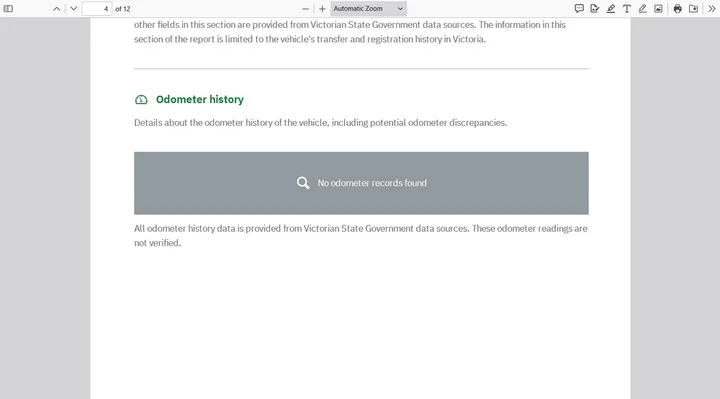
Task: Click the 'of 12' page count text
Action: click(x=123, y=9)
